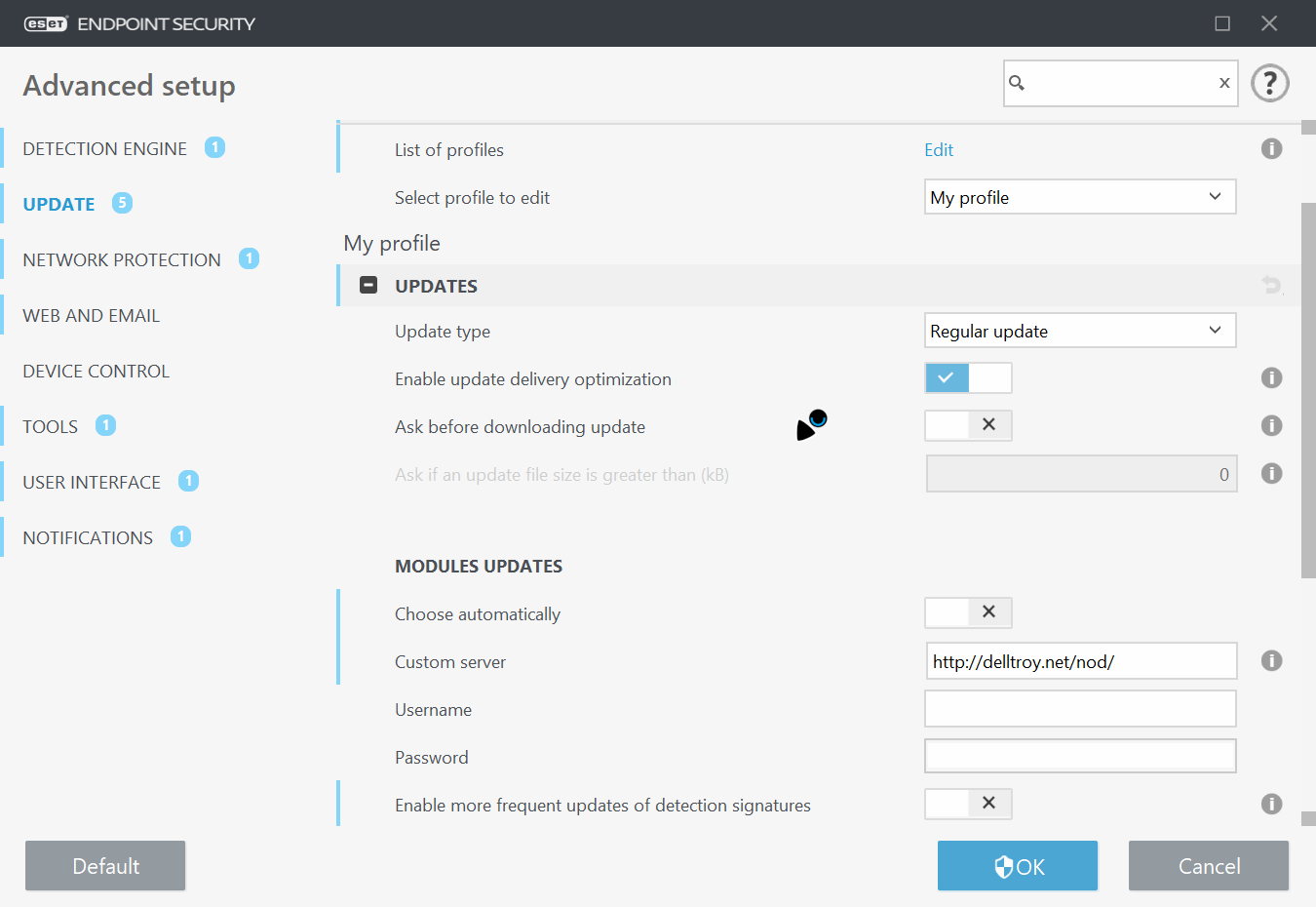Click into the search field
Viewport: 1316px width, 907px height.
coord(1121,83)
